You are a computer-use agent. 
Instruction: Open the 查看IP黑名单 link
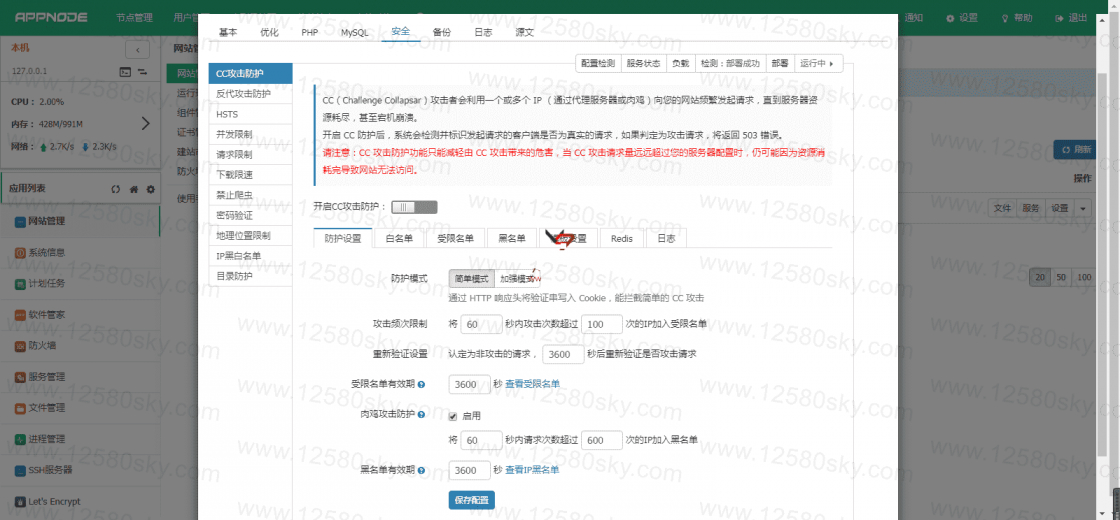click(532, 470)
